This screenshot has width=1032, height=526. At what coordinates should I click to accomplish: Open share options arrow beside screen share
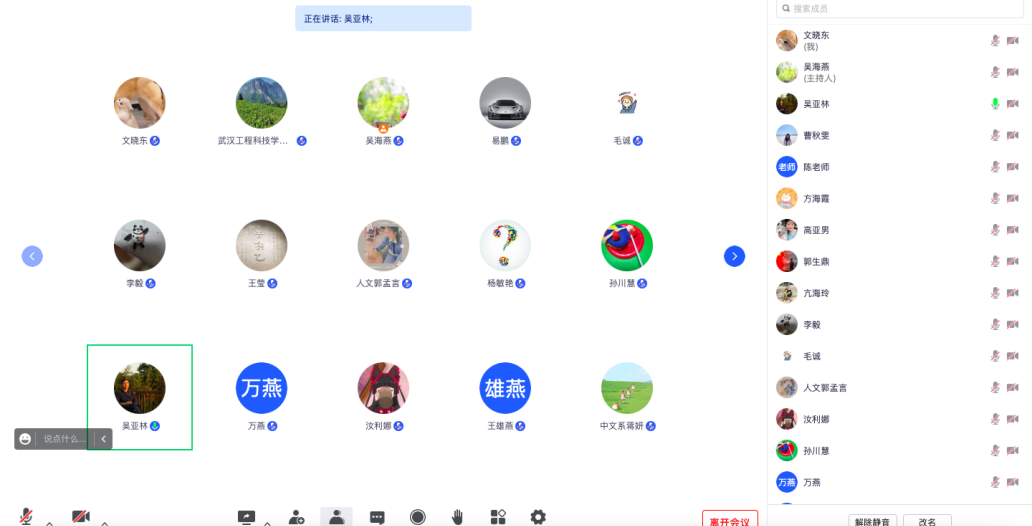point(267,523)
